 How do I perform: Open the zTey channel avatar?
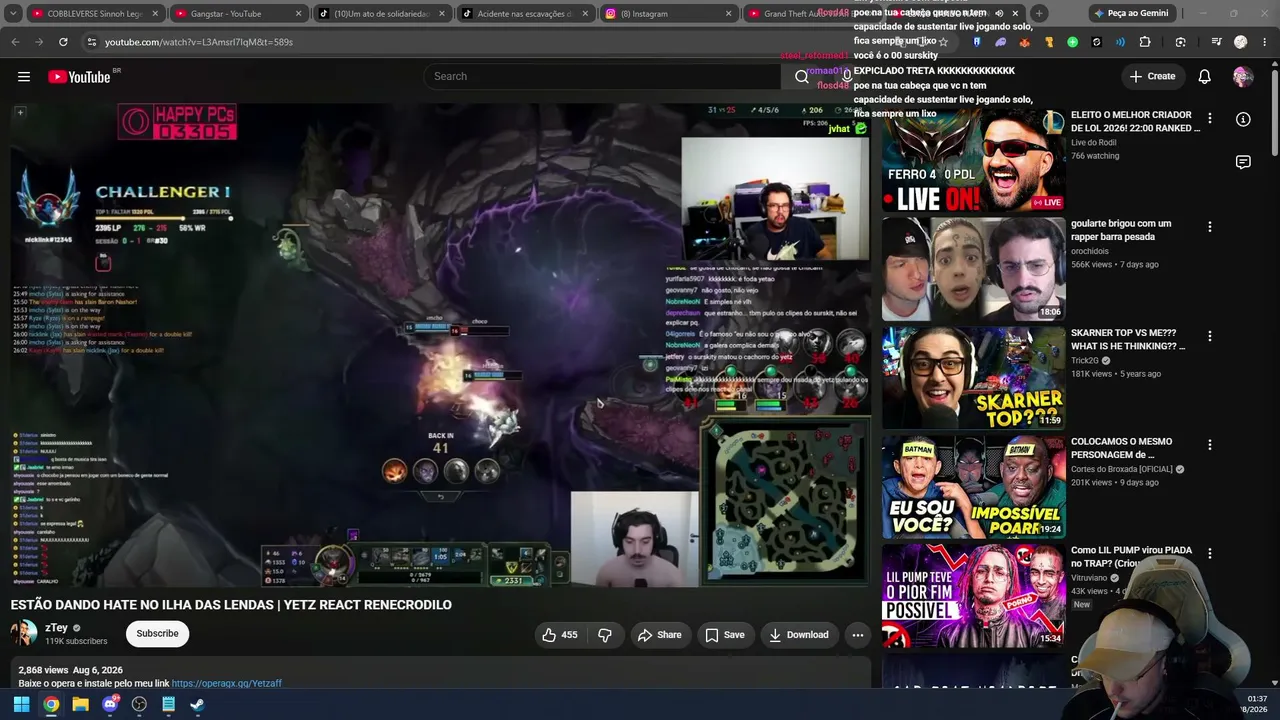coord(24,634)
